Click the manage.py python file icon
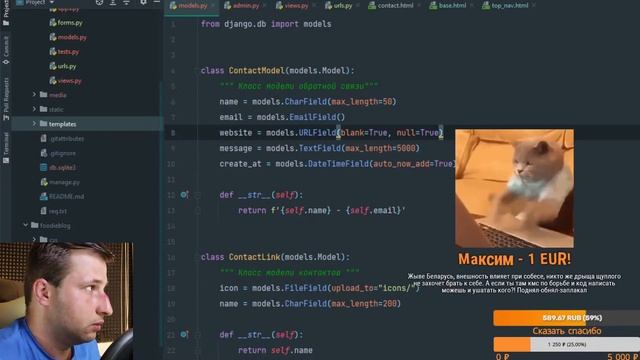Viewport: 640px width, 360px height. coord(44,182)
